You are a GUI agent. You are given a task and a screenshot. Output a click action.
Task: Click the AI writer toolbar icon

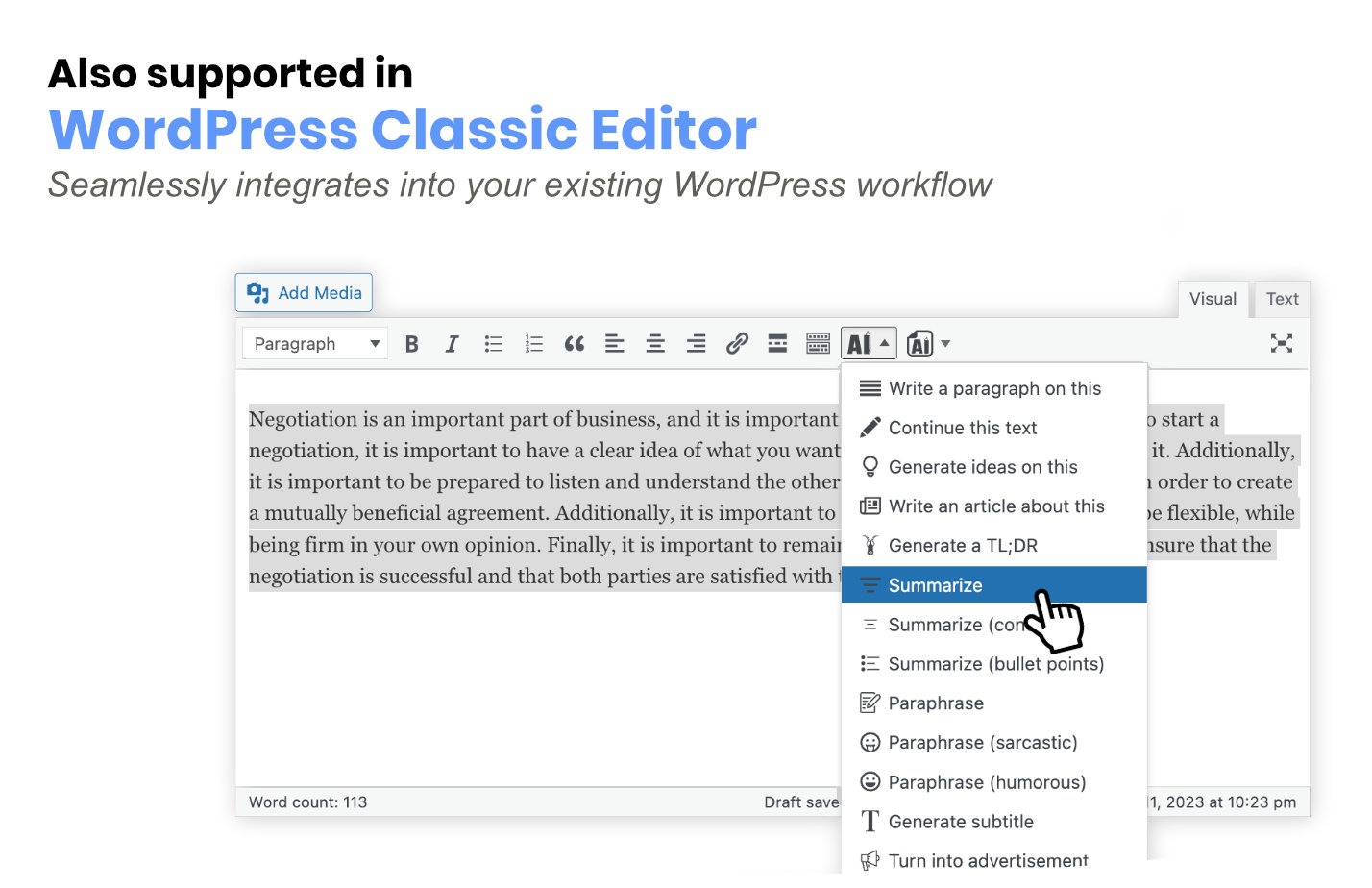(x=860, y=343)
